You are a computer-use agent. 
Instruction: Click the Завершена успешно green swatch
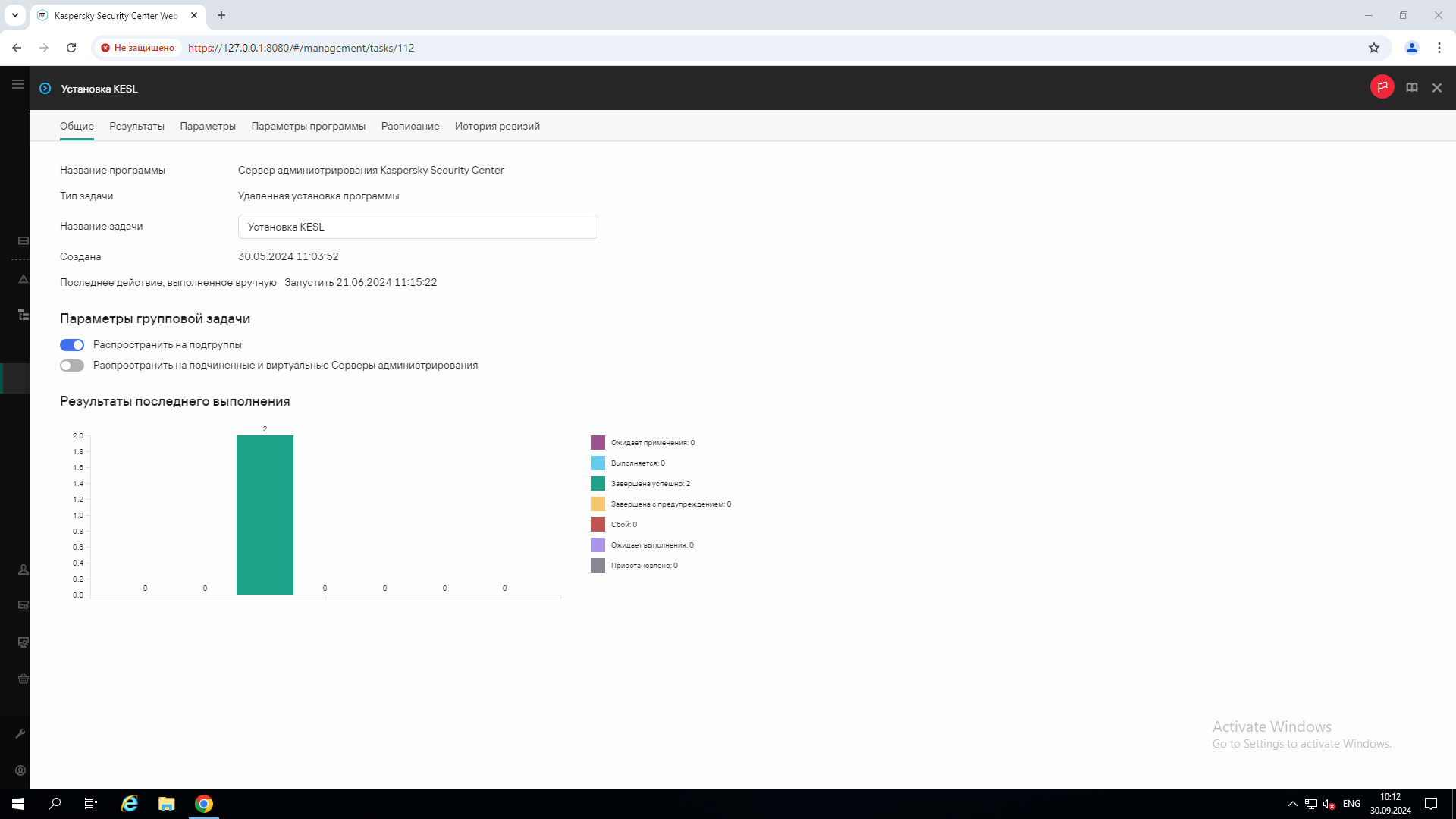pos(598,484)
